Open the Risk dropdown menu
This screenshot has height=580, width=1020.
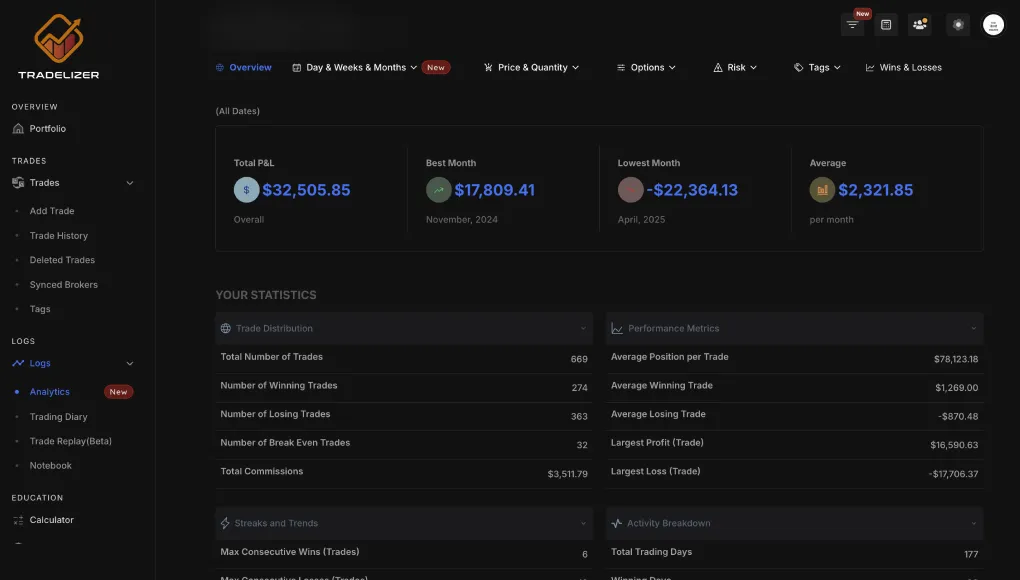(735, 68)
